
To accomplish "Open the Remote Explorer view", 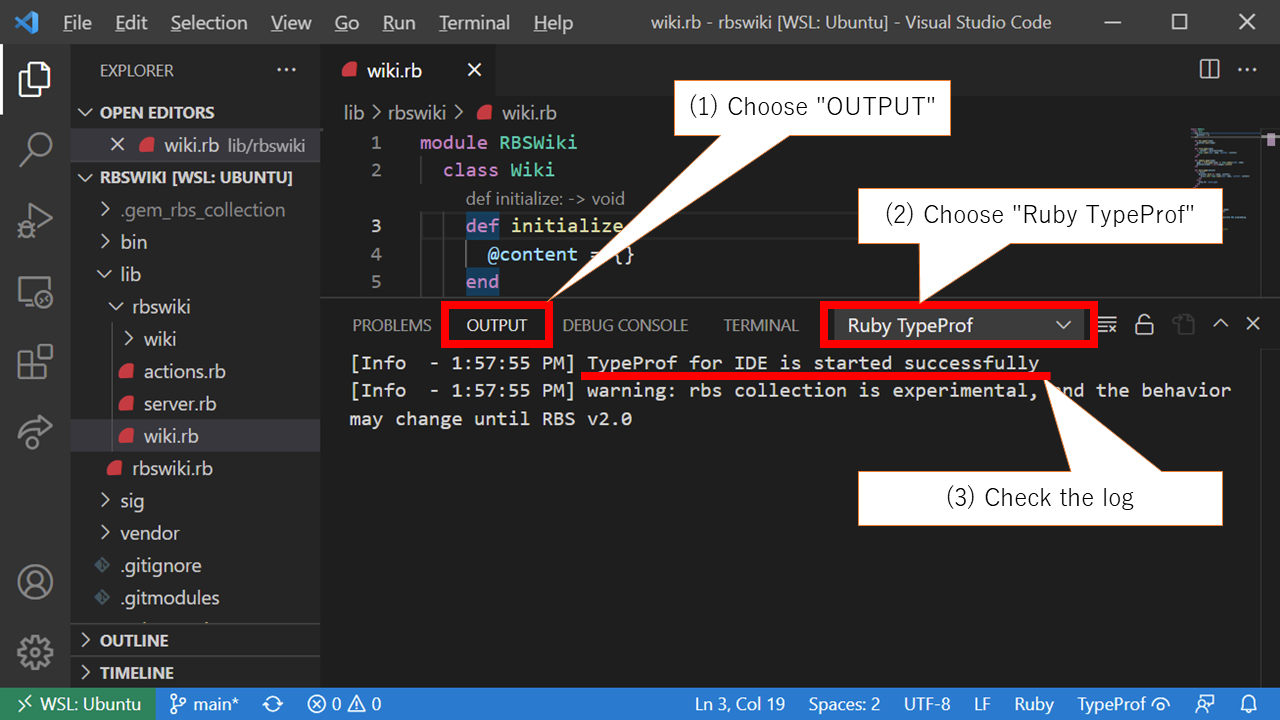I will (x=34, y=292).
